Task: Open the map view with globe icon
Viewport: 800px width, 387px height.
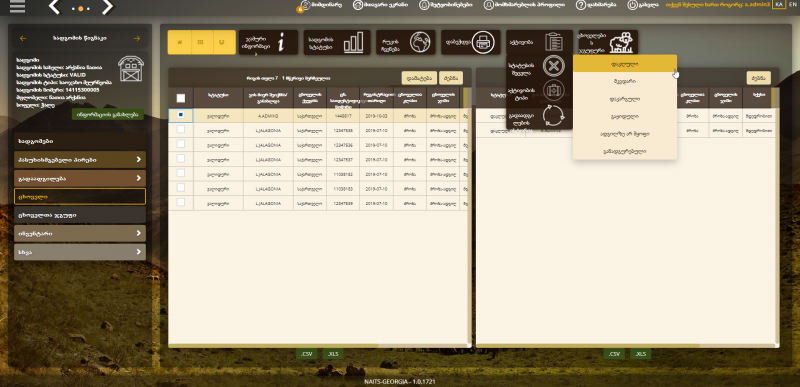Action: (x=406, y=42)
